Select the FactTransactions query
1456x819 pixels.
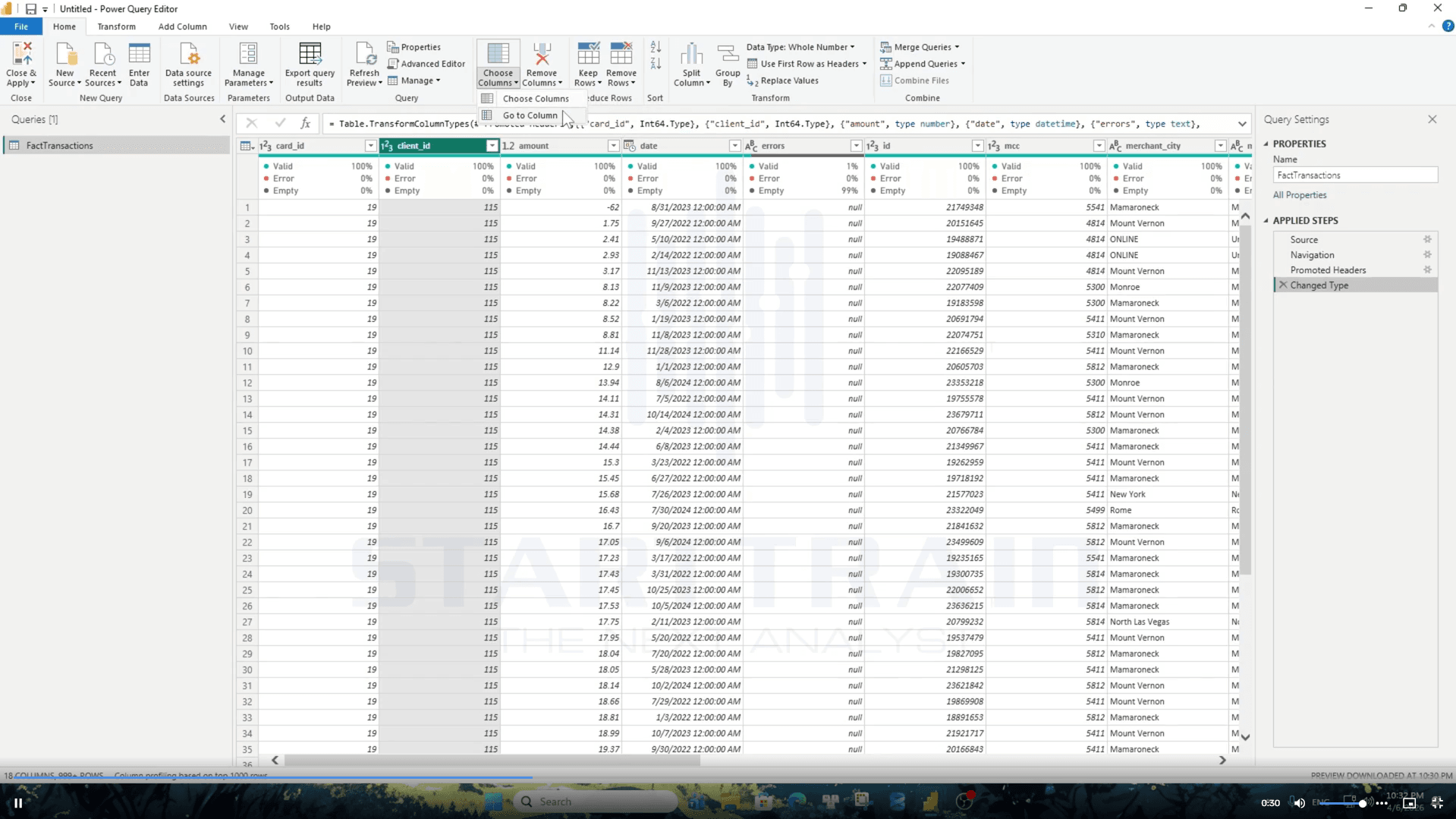(118, 146)
